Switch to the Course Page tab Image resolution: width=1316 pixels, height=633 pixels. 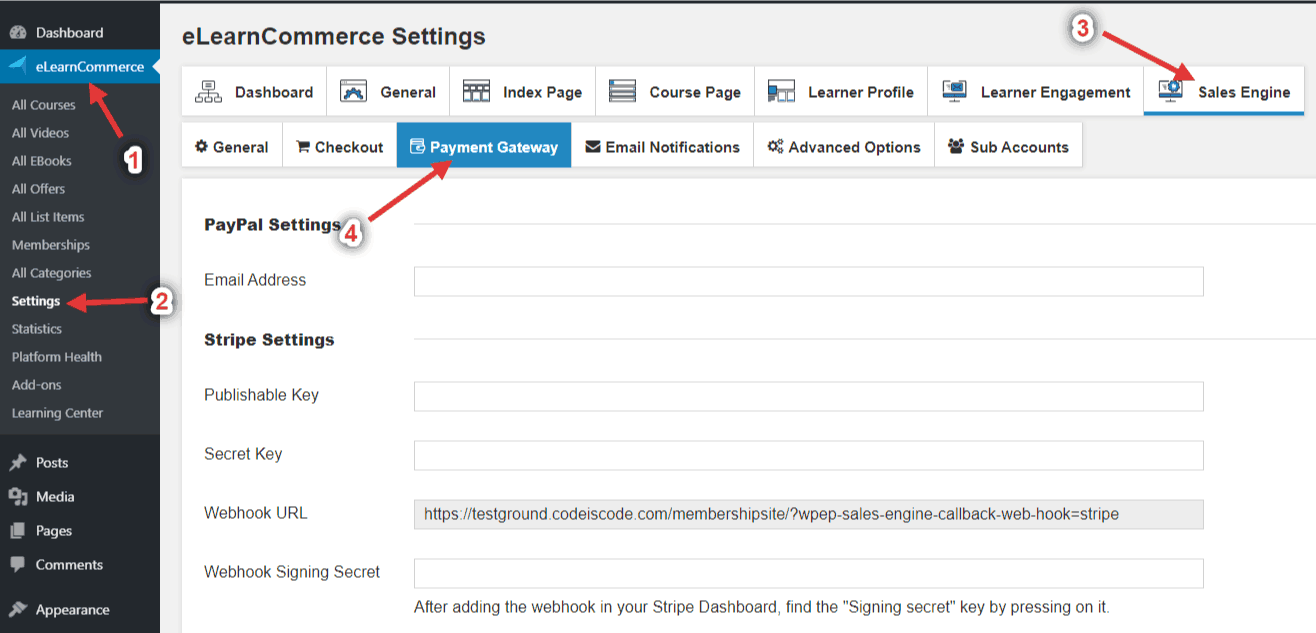(x=675, y=92)
